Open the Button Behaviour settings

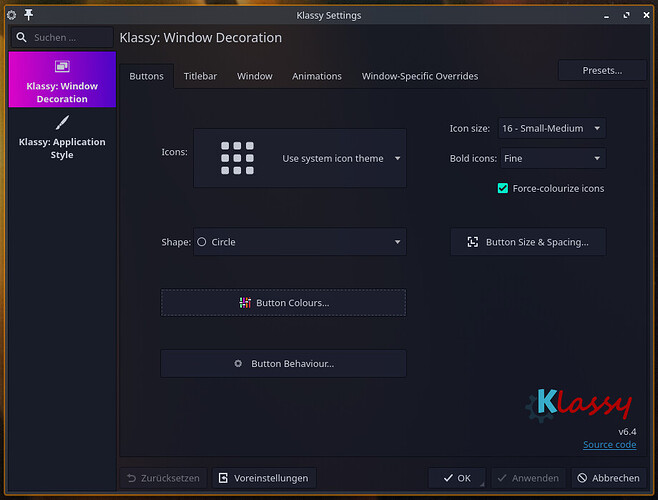coord(283,364)
